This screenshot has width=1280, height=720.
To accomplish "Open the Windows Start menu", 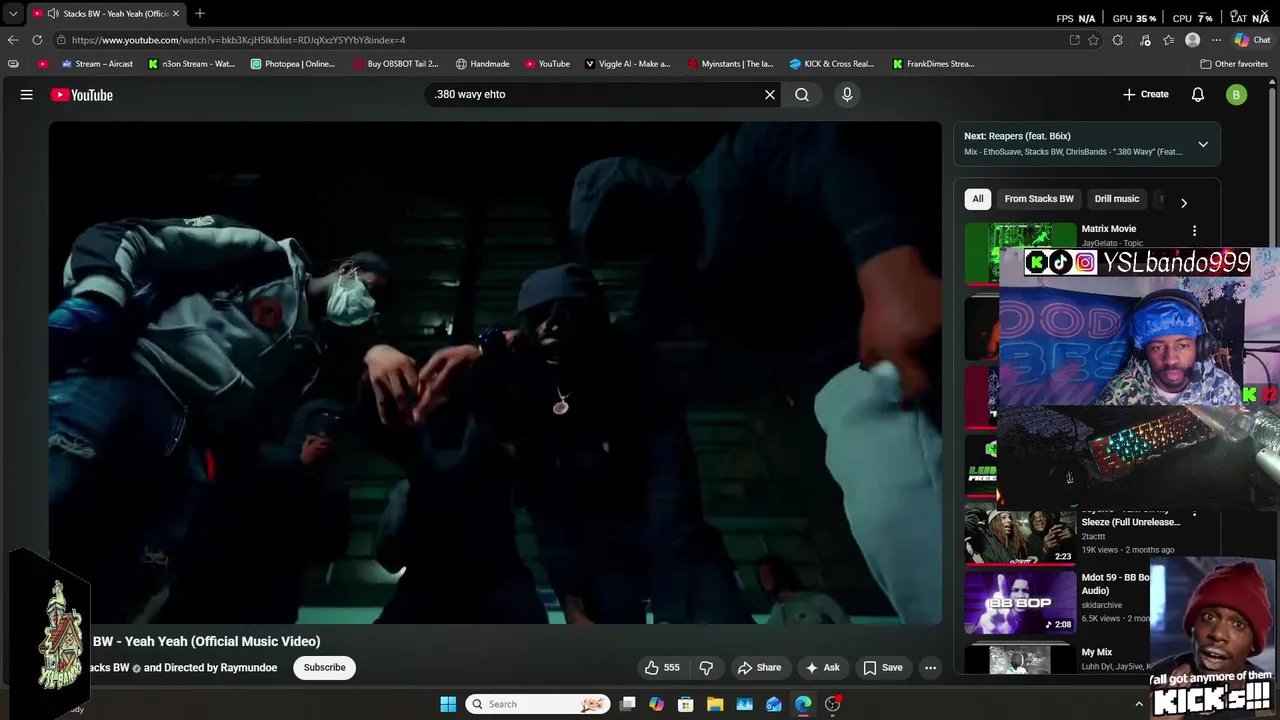I will (448, 704).
